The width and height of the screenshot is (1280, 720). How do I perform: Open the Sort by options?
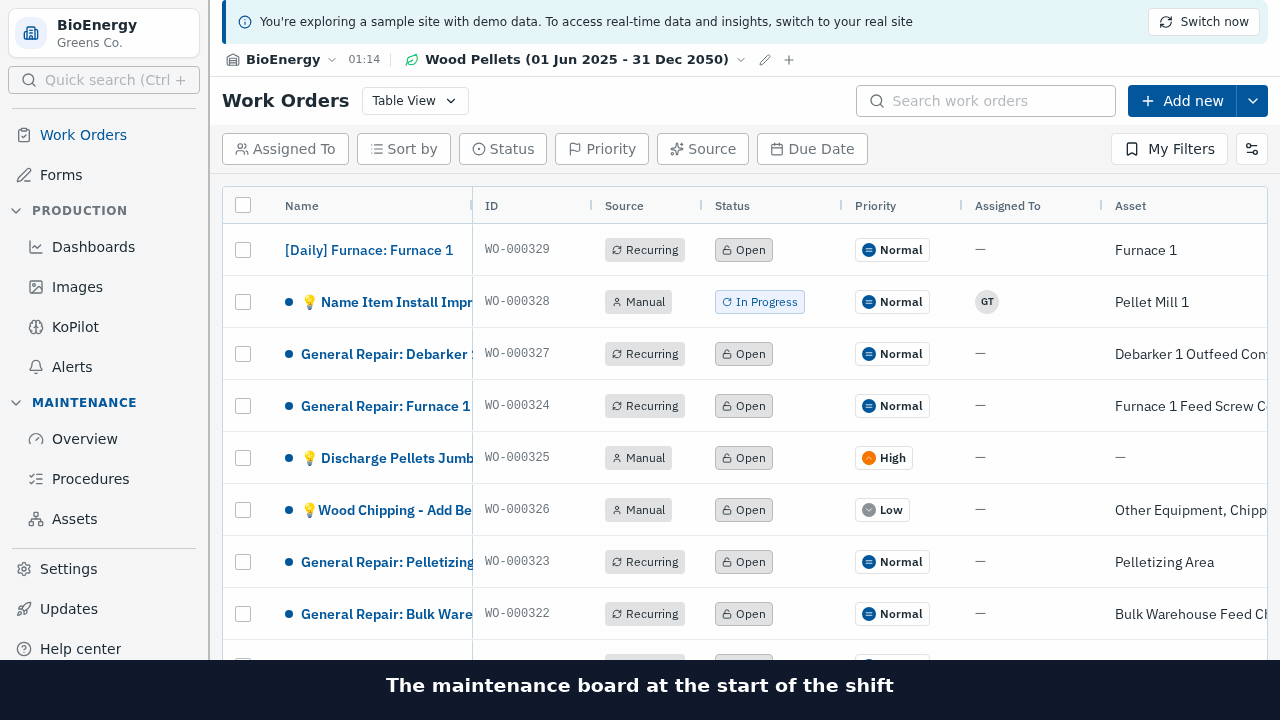click(404, 149)
